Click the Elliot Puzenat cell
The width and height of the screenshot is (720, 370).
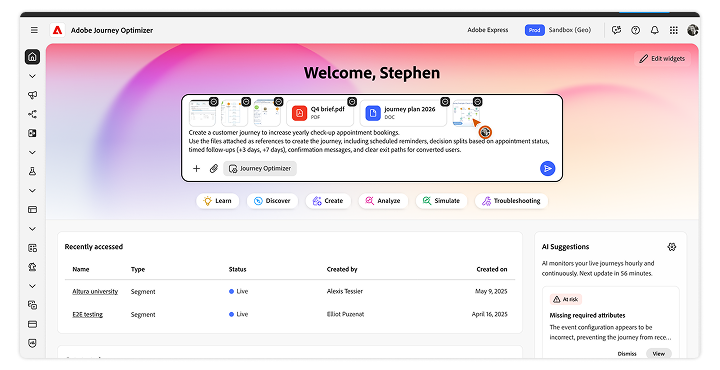[345, 314]
